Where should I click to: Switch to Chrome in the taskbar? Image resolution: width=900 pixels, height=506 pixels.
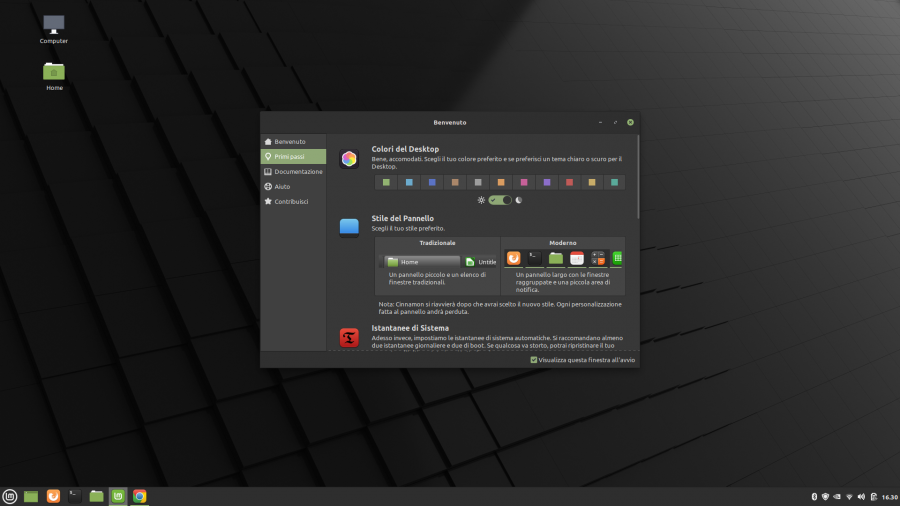click(139, 496)
